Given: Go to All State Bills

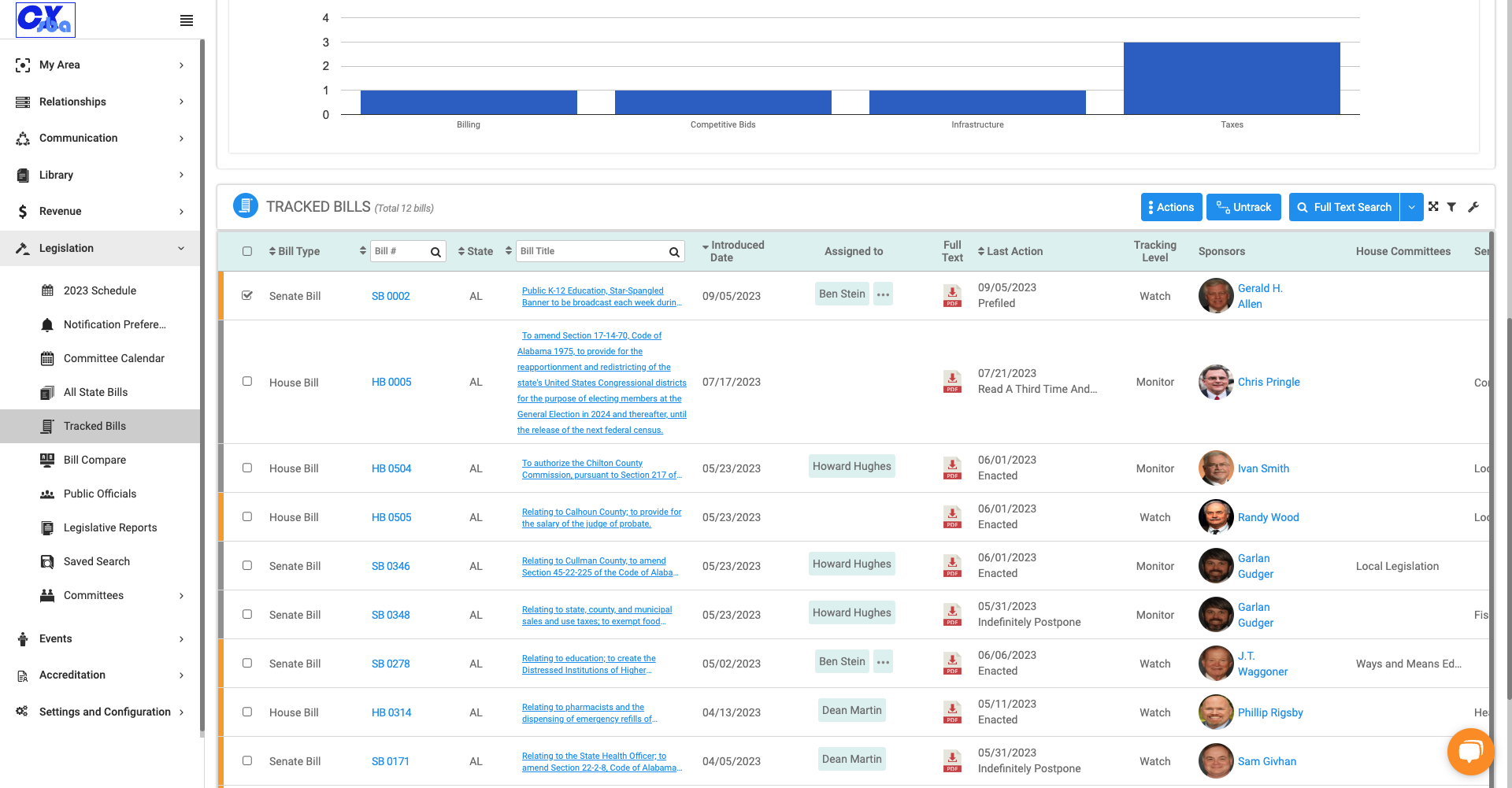Looking at the screenshot, I should click(95, 392).
